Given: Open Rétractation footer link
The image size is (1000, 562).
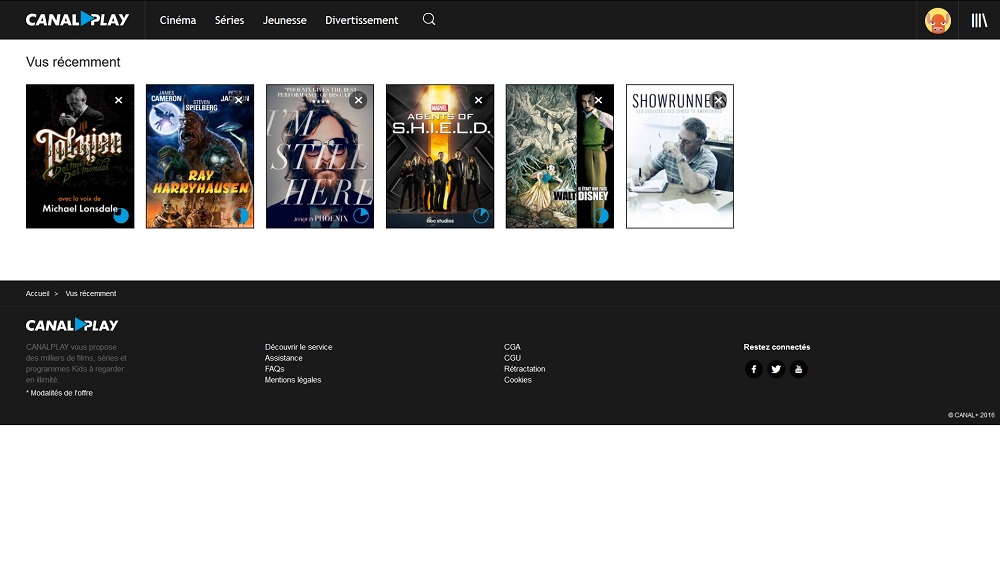Looking at the screenshot, I should [524, 369].
